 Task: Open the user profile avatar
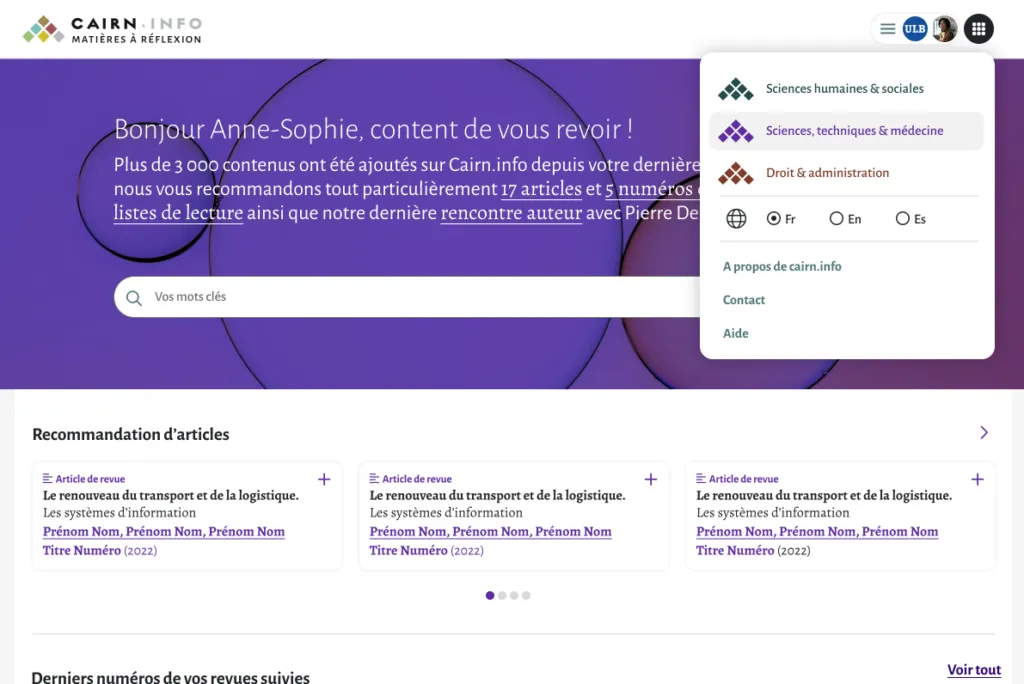(x=944, y=29)
